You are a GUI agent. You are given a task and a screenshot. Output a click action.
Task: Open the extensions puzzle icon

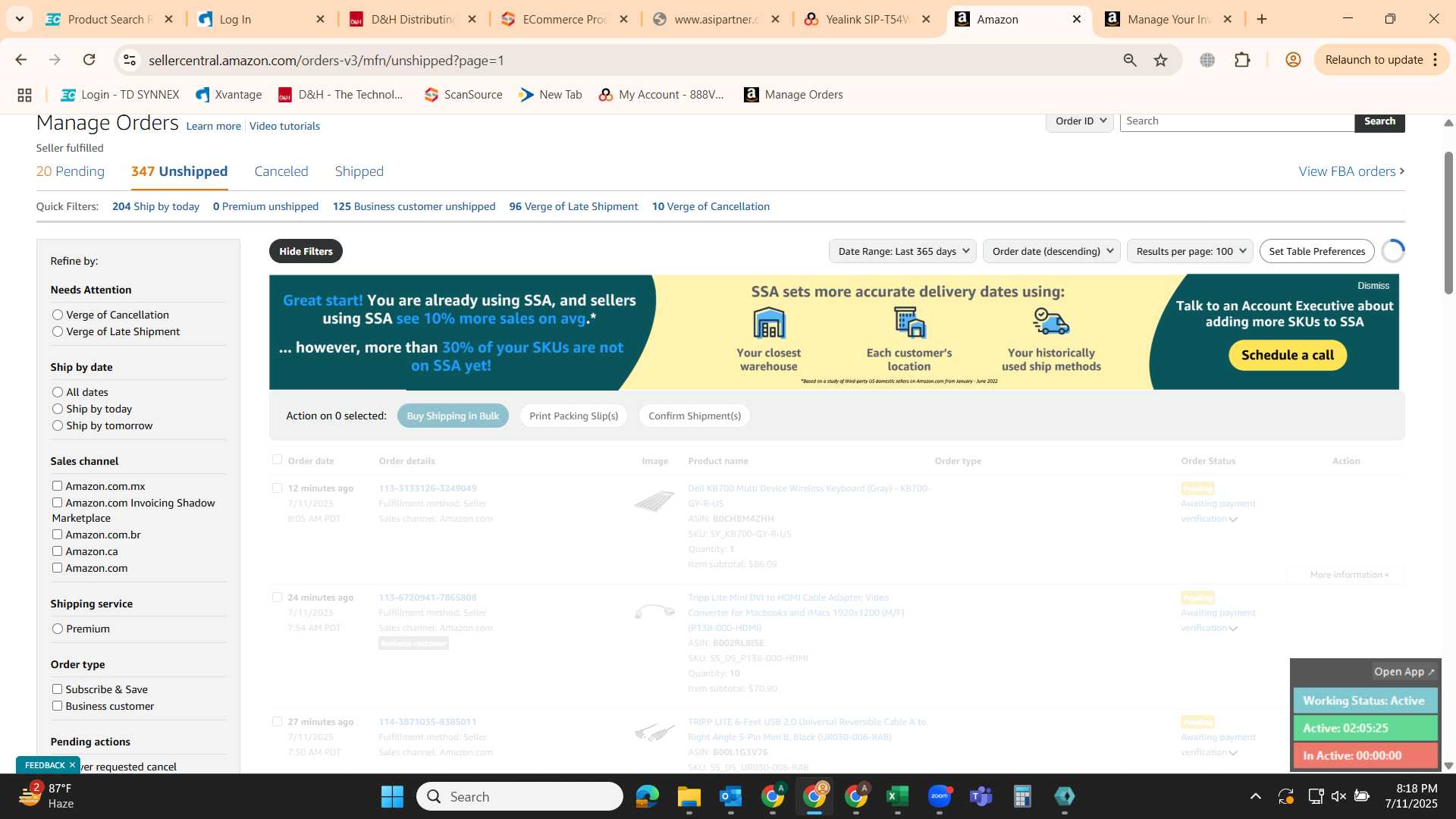tap(1242, 60)
